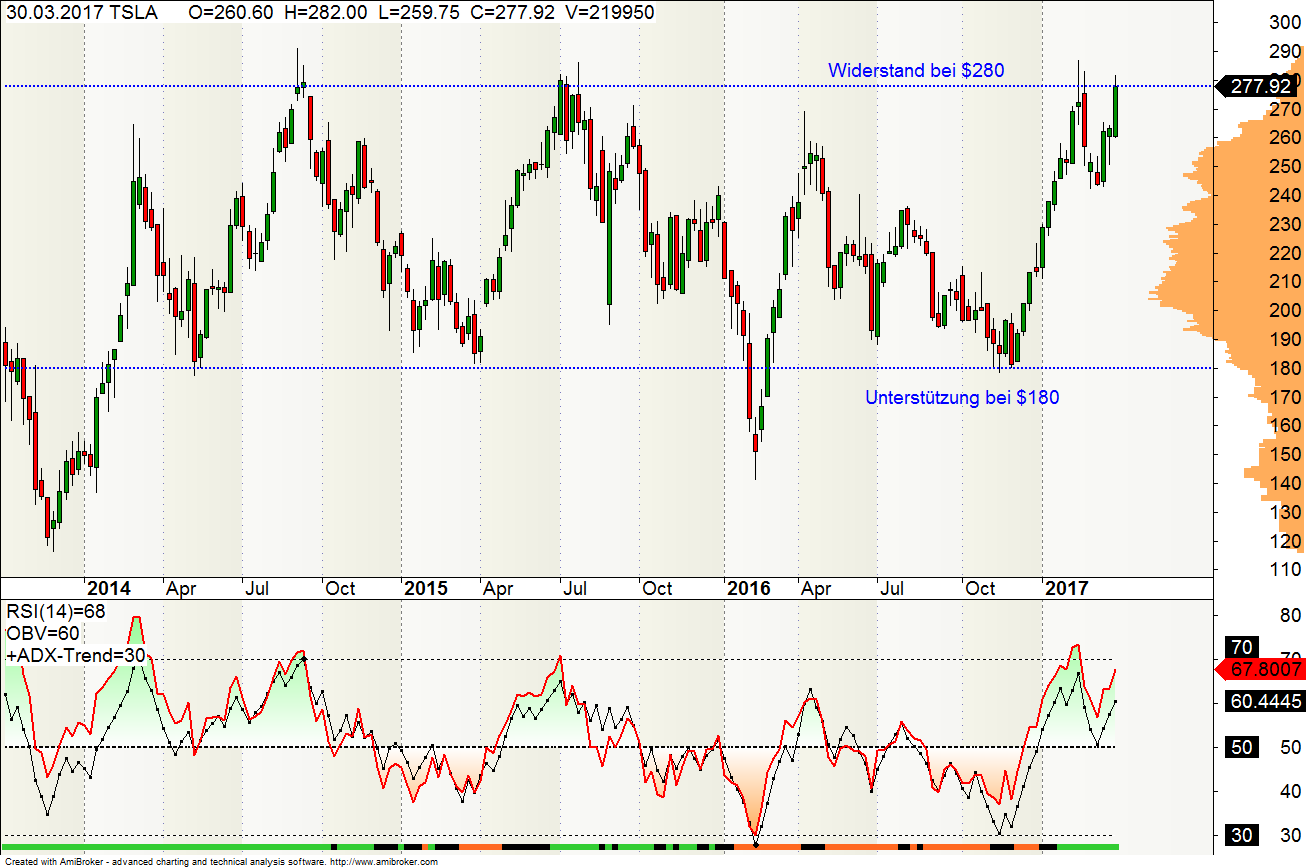1306x868 pixels.
Task: Click the 'Widerstand bei $280' annotation
Action: pyautogui.click(x=916, y=71)
